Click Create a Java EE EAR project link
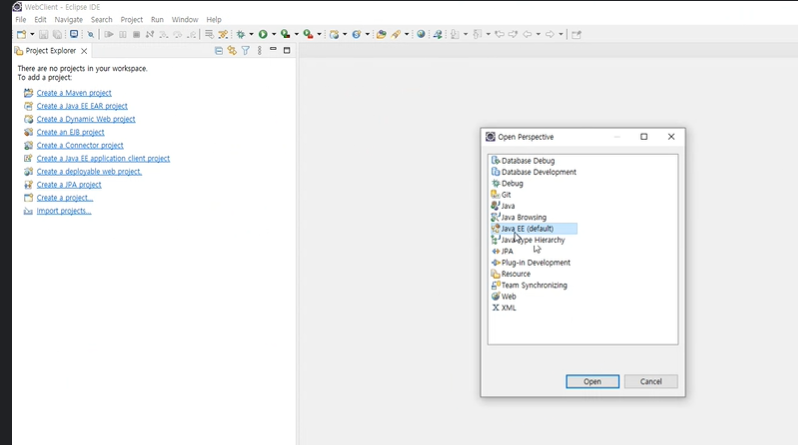798x445 pixels. pyautogui.click(x=82, y=106)
